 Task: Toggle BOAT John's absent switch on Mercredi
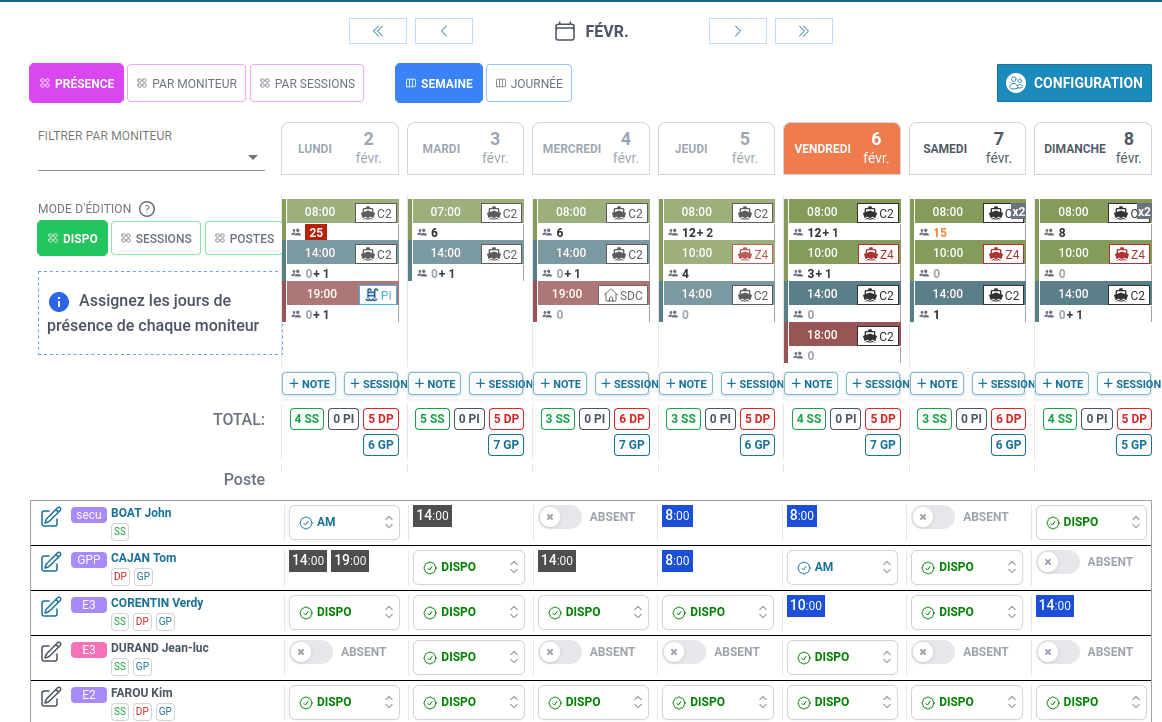click(x=560, y=517)
